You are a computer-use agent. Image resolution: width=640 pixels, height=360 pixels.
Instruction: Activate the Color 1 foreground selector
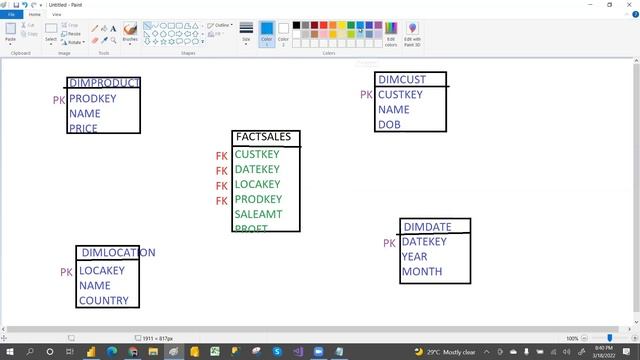tap(267, 34)
